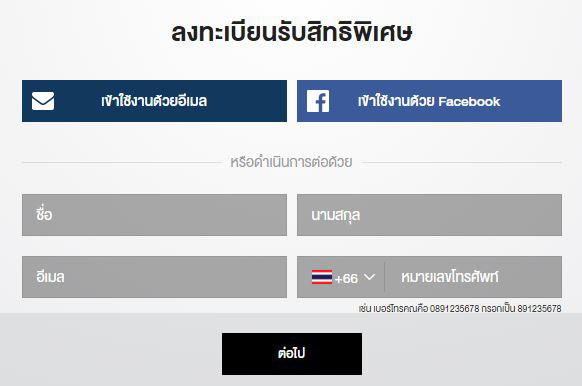Click the divider line left of หรือดำเนินการต่อด้วย

122,163
